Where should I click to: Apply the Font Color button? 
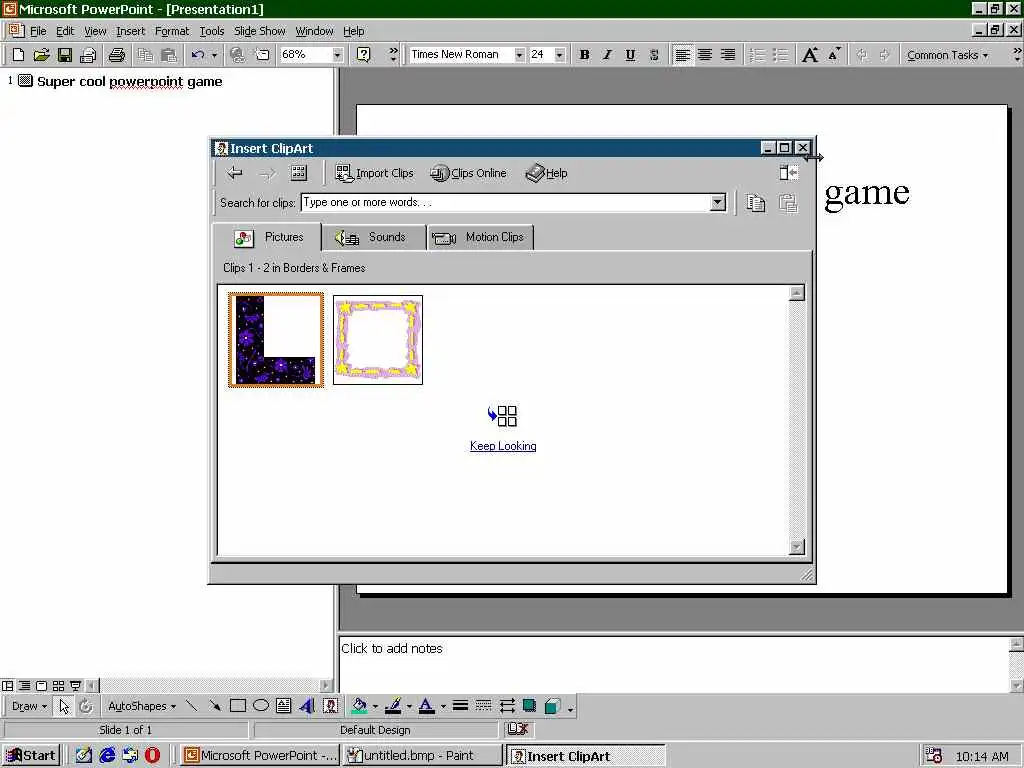coord(426,706)
